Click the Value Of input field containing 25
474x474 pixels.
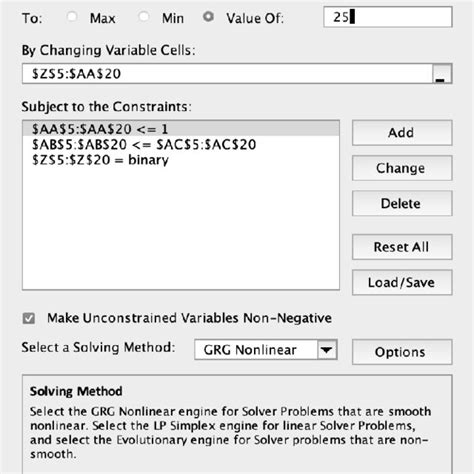[388, 17]
